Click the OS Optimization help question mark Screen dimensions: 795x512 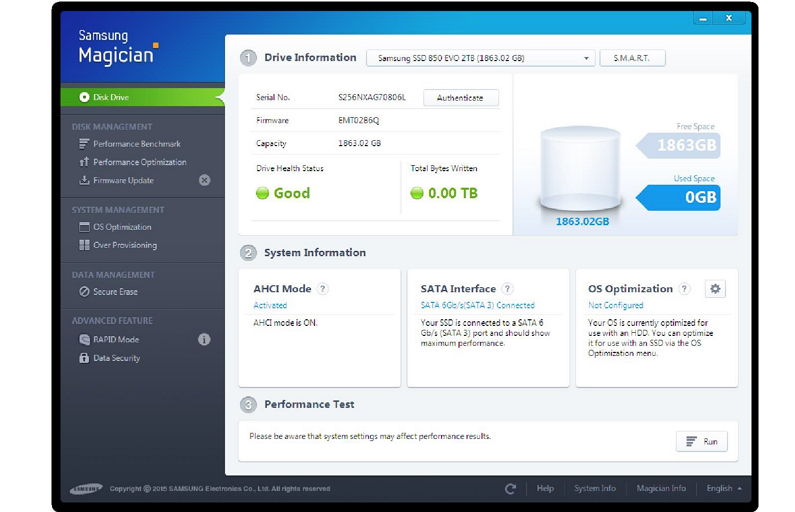click(x=684, y=289)
